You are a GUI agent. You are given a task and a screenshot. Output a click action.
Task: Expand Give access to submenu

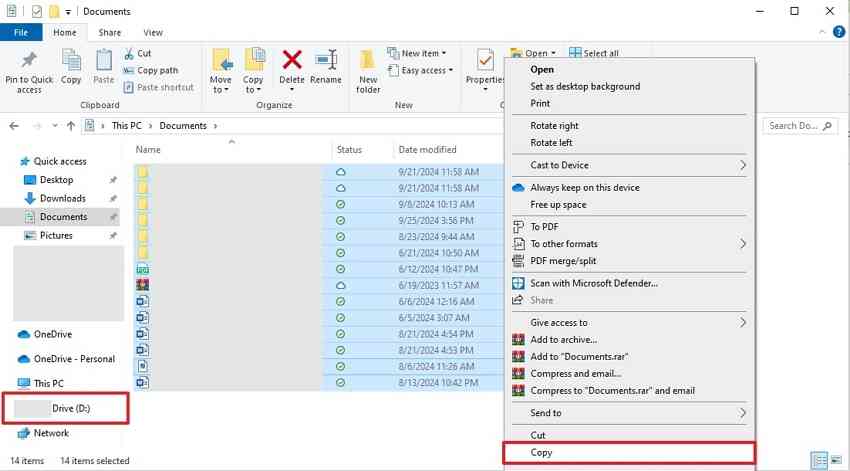629,322
